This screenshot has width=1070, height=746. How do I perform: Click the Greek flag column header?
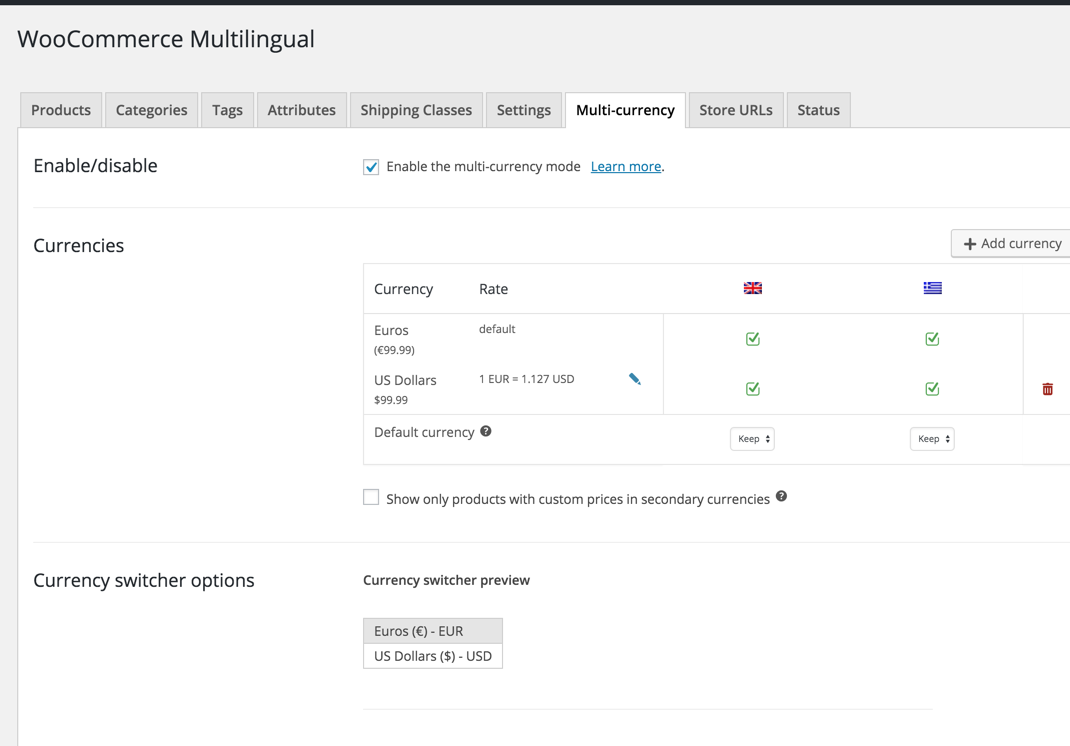(933, 288)
